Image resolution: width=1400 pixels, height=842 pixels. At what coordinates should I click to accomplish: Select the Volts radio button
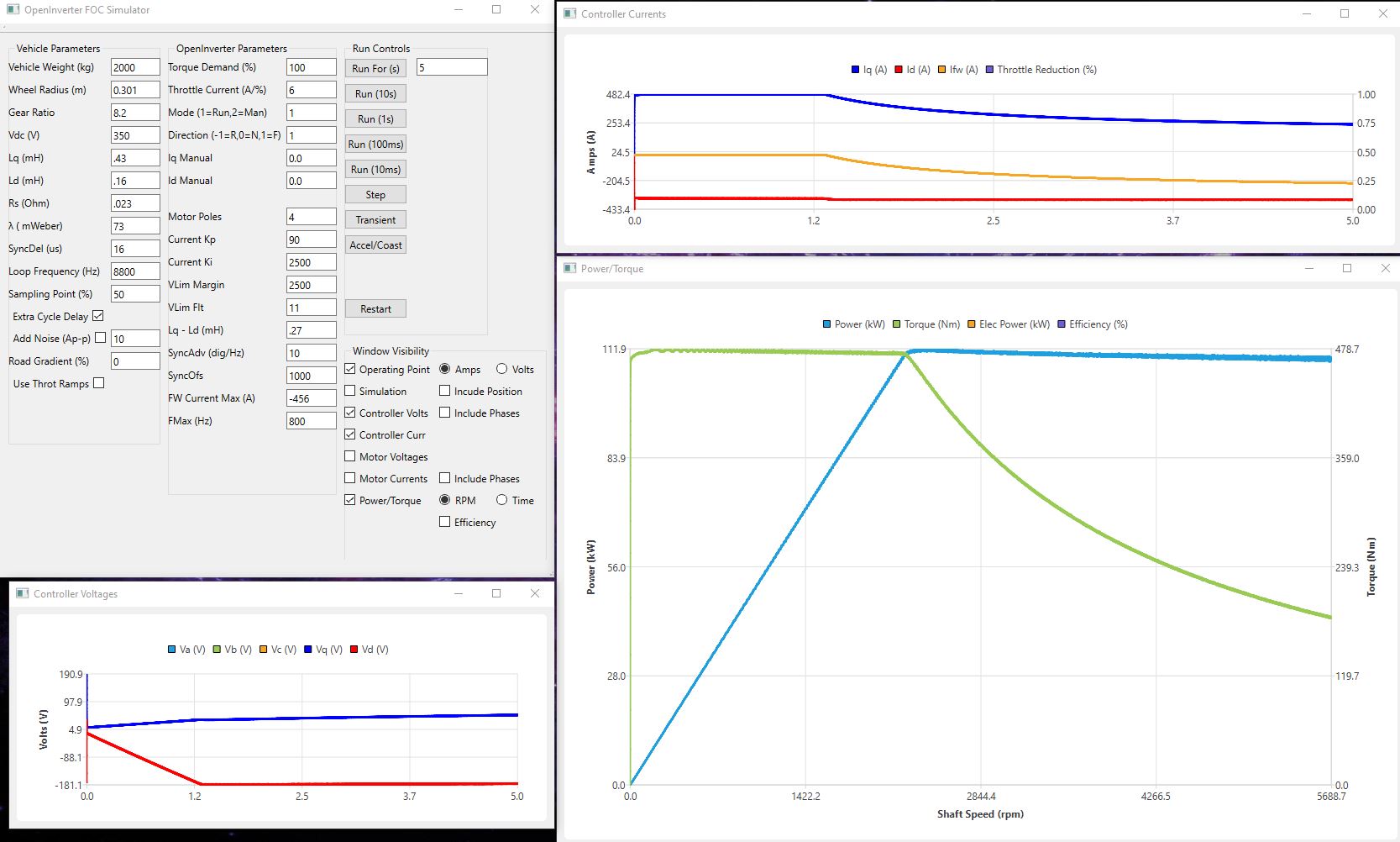pyautogui.click(x=501, y=369)
